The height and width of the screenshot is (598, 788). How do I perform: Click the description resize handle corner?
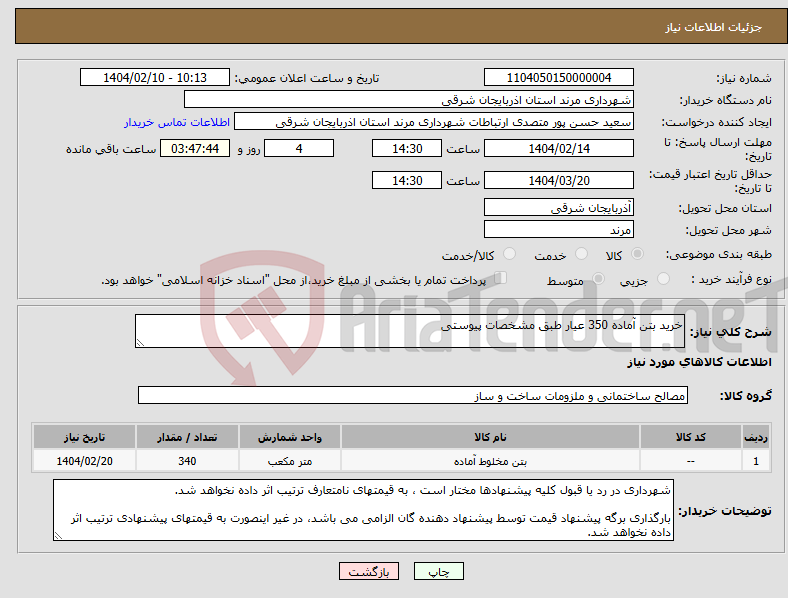[140, 343]
